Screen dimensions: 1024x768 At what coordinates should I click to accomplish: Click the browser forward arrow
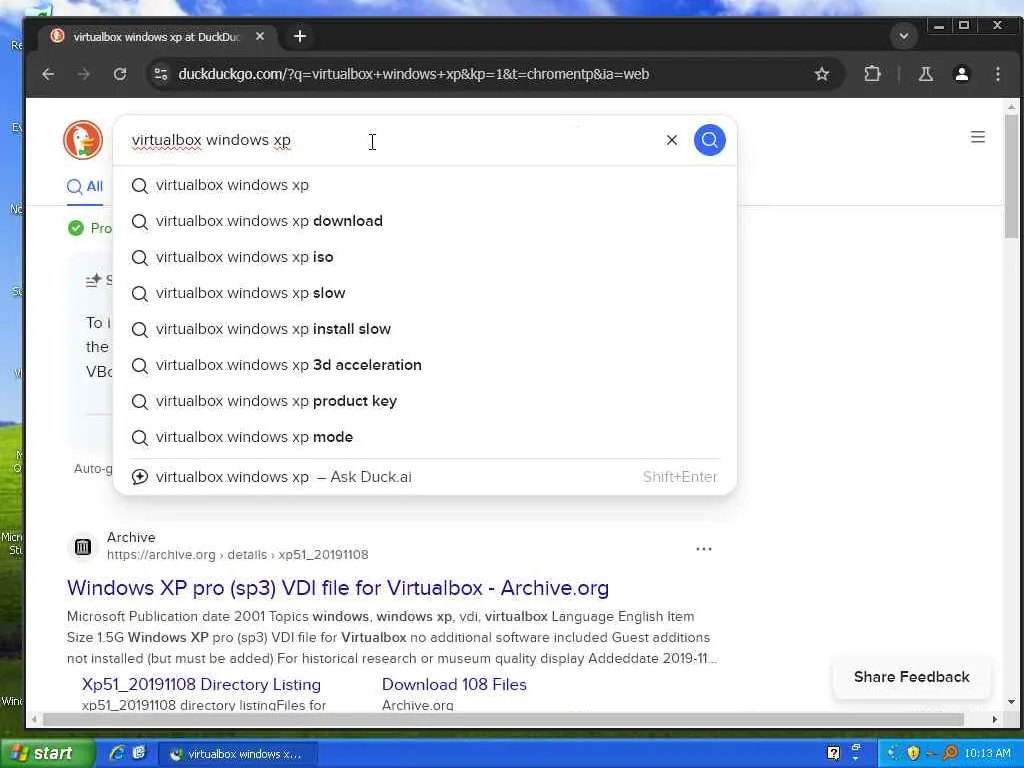[x=84, y=74]
